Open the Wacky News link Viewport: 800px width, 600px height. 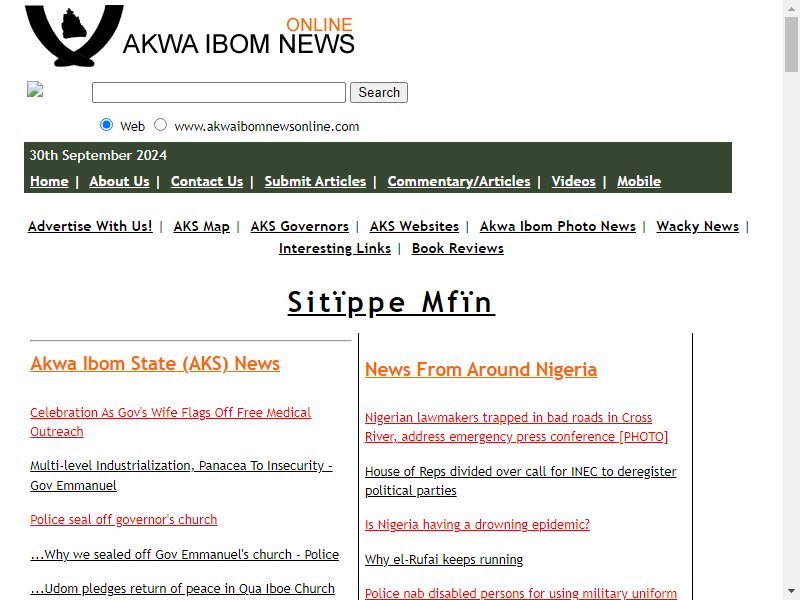(697, 226)
